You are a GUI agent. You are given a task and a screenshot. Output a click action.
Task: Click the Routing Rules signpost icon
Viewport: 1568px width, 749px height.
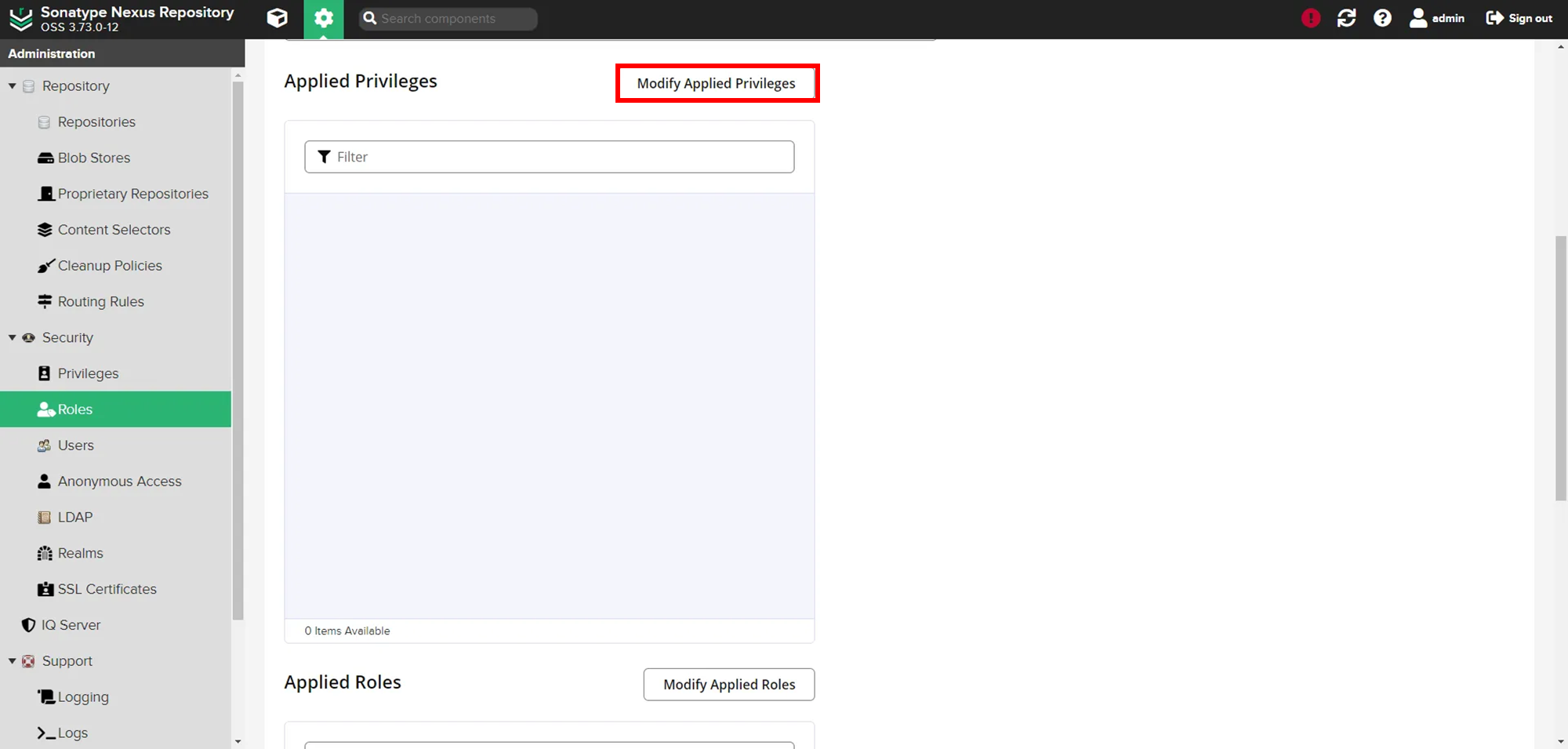click(x=45, y=302)
